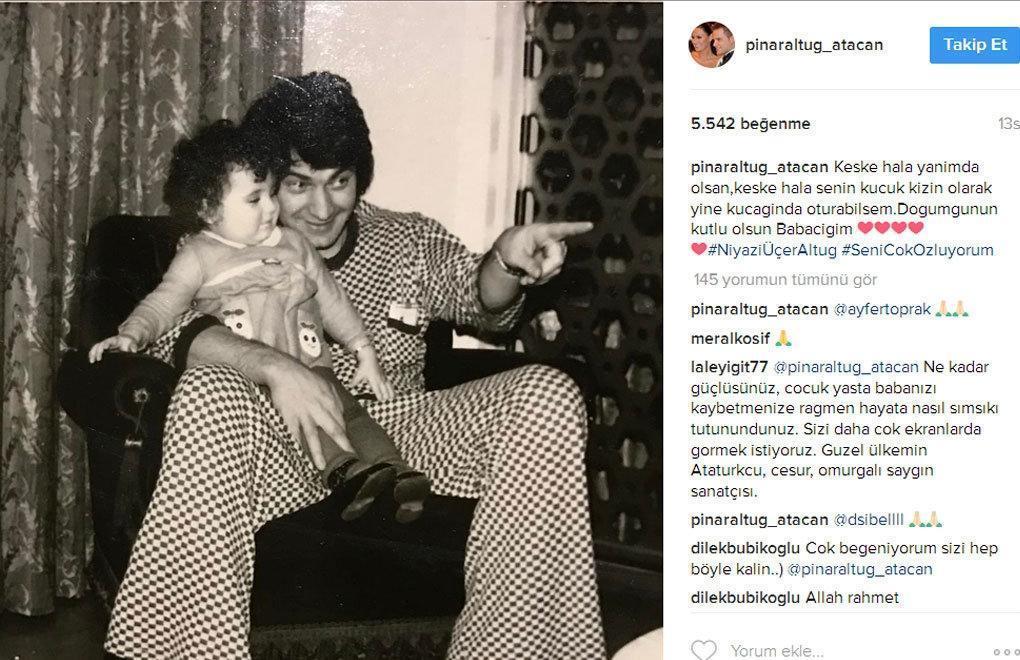Open laleyigit77 commenter profile
Screen dimensions: 1020x660
[729, 367]
